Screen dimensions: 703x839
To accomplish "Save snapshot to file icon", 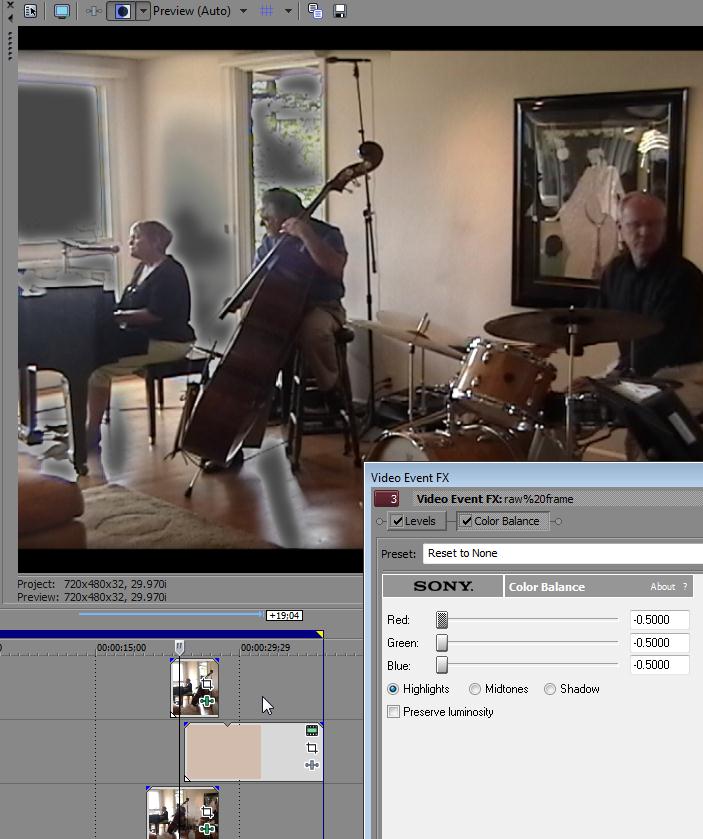I will click(340, 11).
